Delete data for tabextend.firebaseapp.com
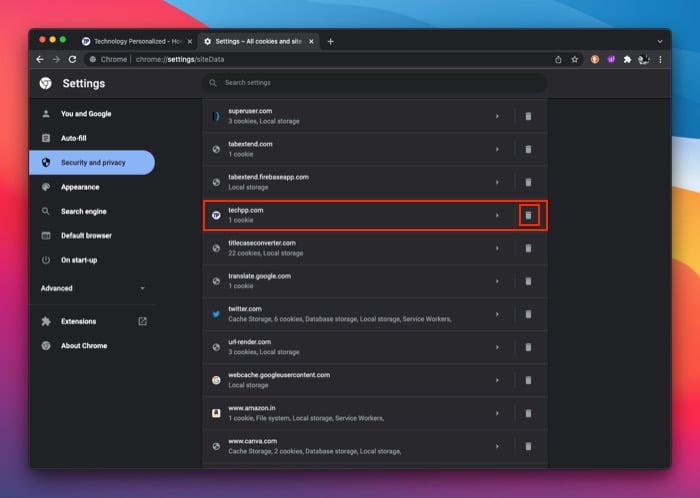The height and width of the screenshot is (498, 700). coord(528,183)
